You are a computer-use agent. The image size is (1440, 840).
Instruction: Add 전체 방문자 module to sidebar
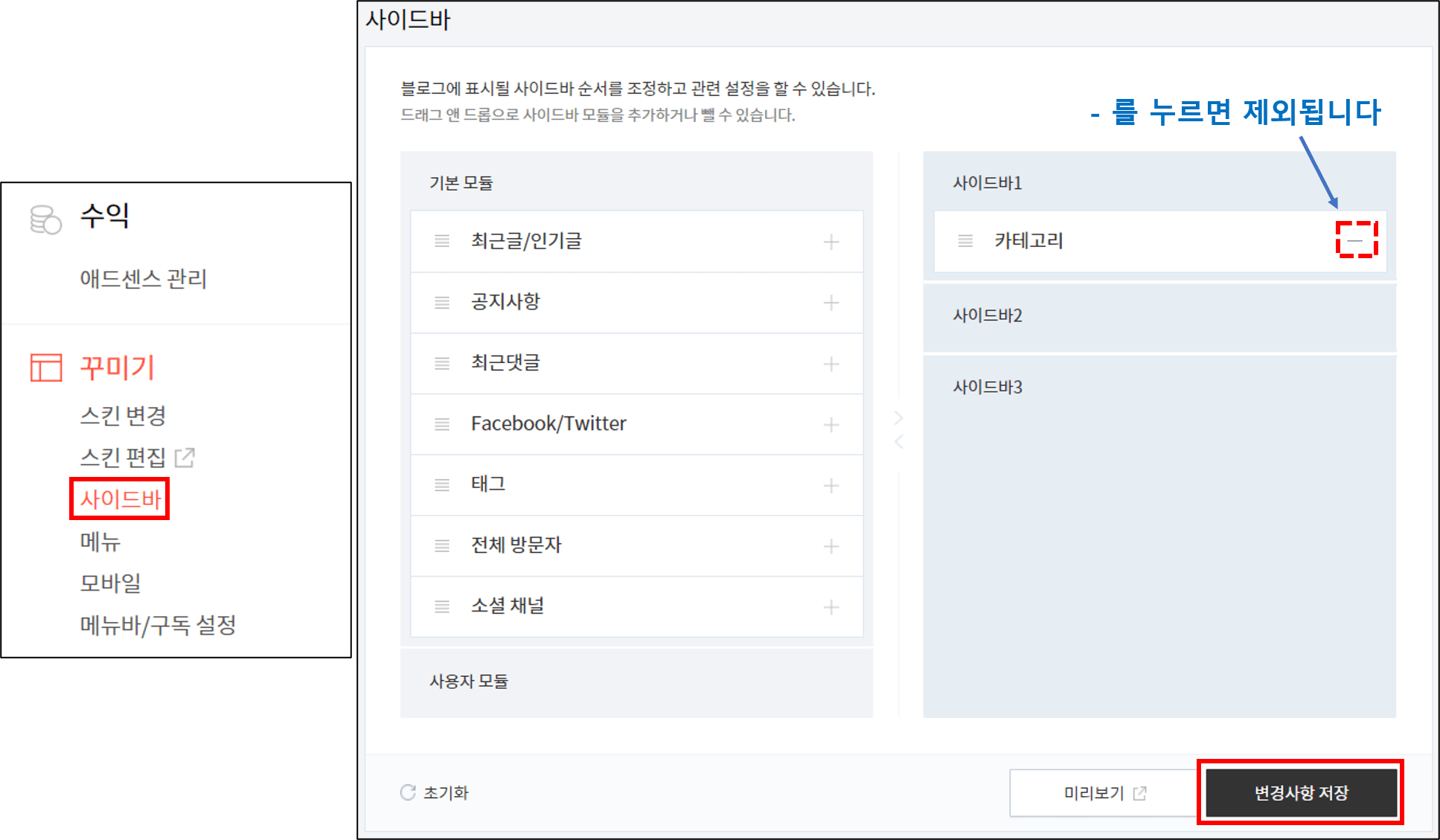point(831,545)
